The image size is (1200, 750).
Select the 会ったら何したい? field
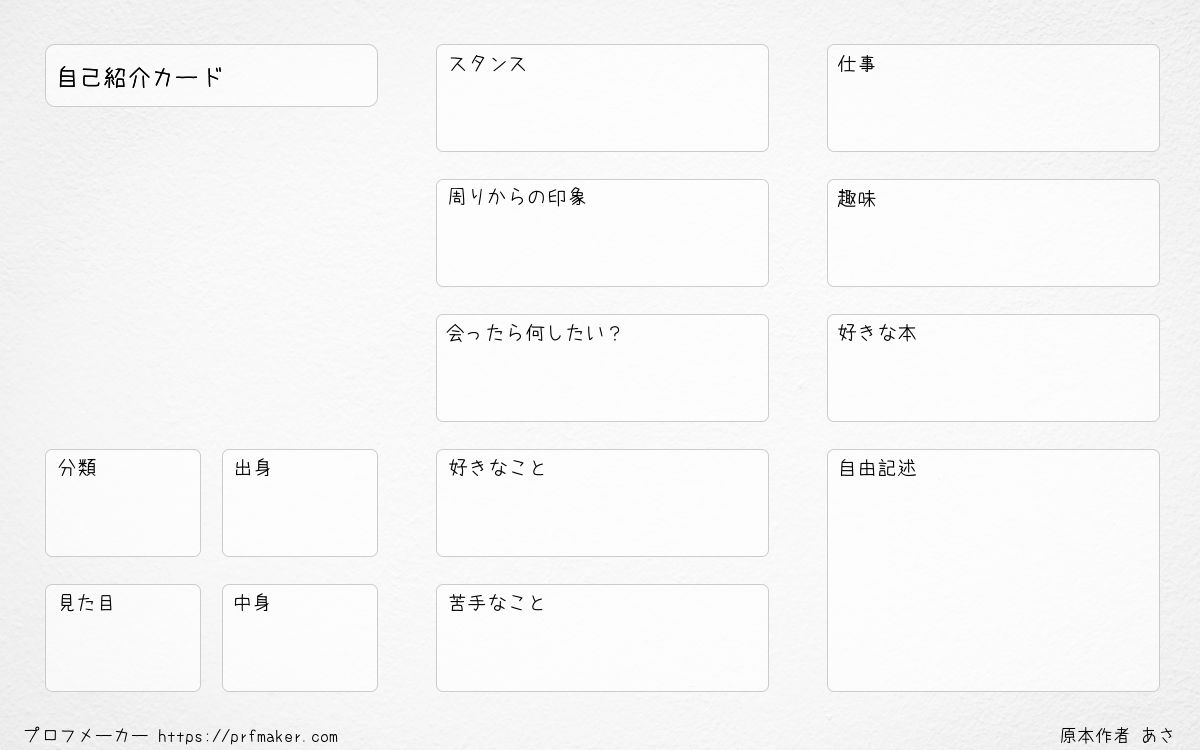(602, 368)
